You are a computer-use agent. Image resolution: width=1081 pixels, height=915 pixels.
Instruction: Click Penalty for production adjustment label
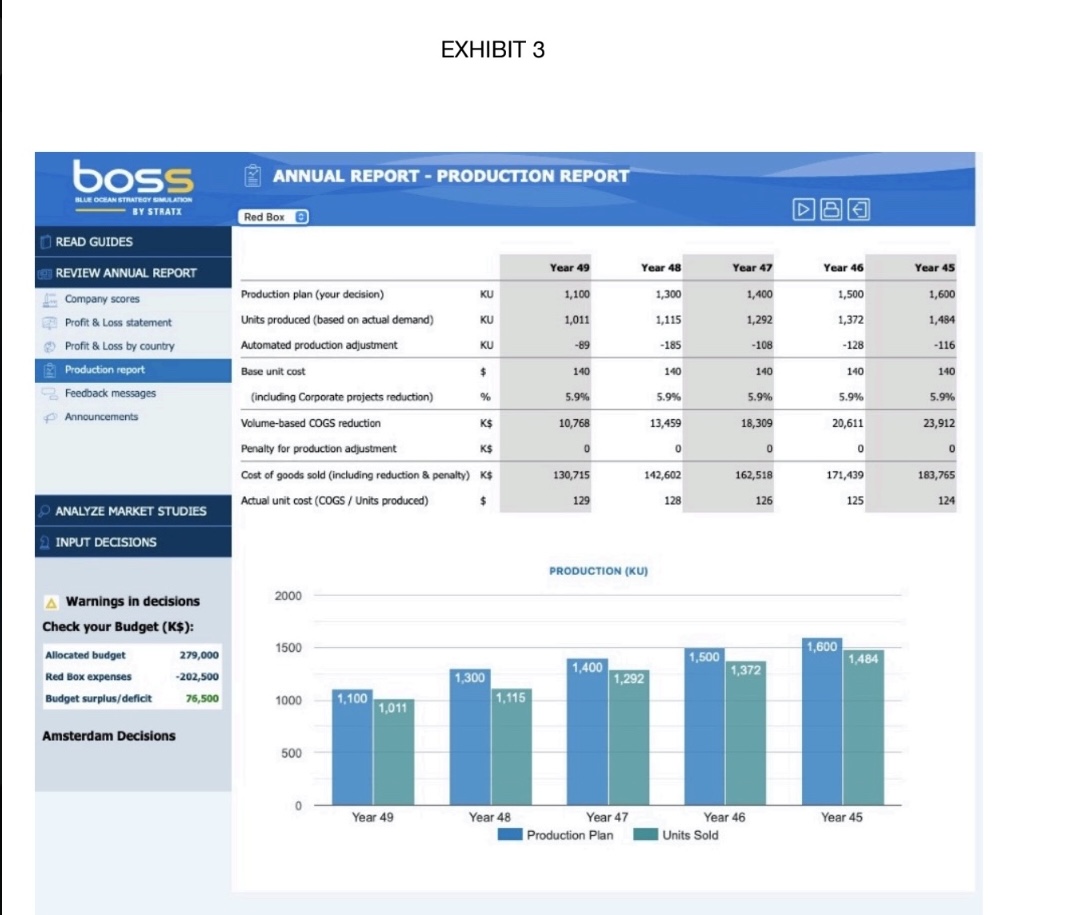319,449
